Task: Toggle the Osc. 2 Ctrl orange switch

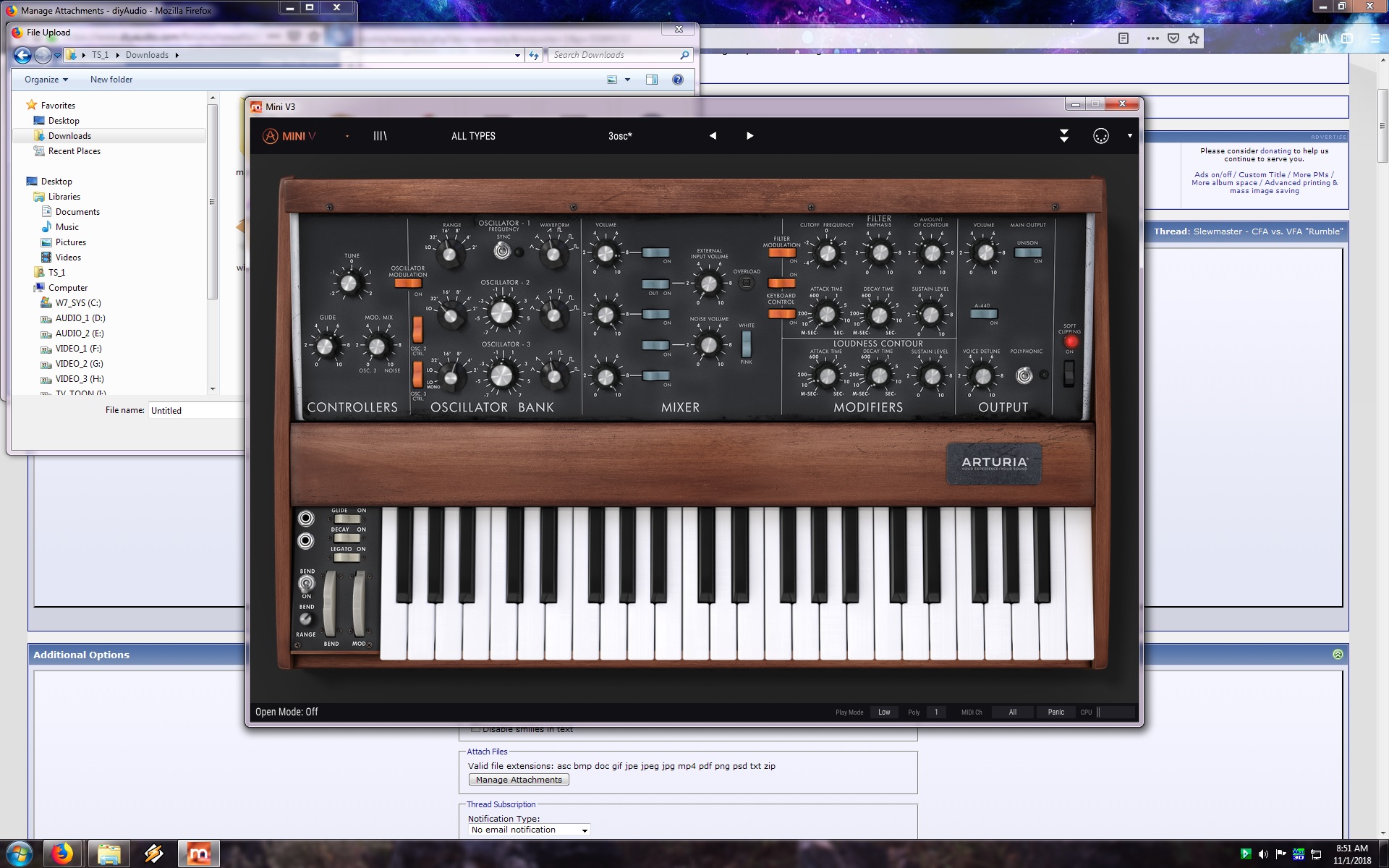Action: coord(417,329)
